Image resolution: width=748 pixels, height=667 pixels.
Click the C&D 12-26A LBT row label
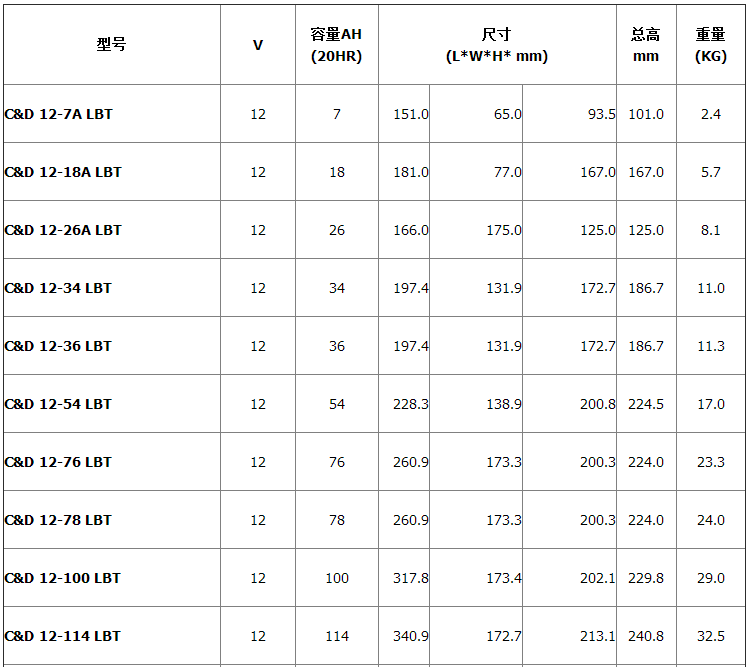point(63,230)
